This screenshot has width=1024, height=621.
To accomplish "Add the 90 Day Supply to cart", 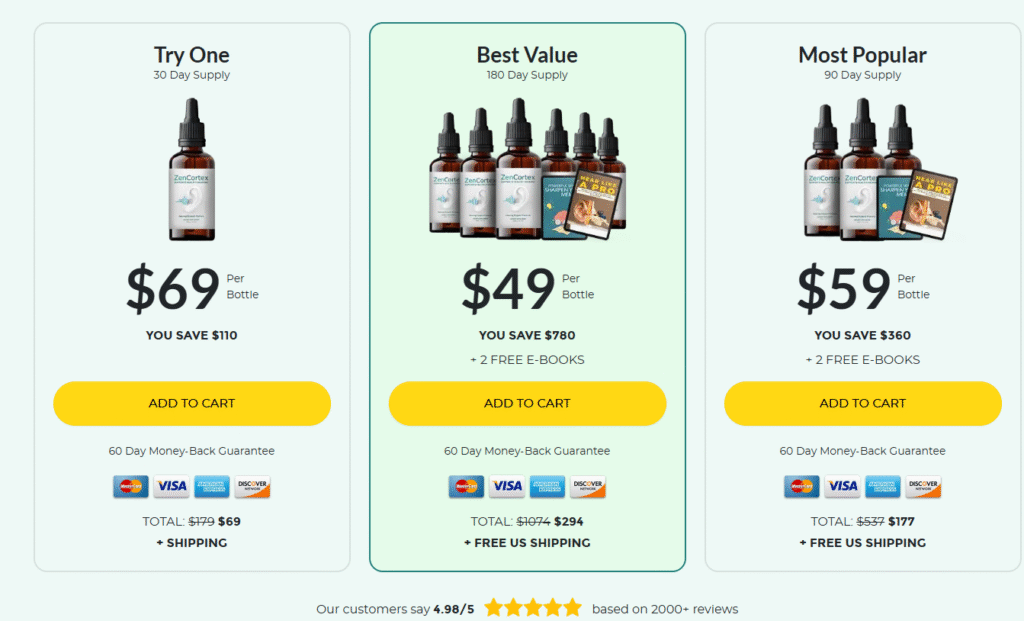I will point(863,404).
